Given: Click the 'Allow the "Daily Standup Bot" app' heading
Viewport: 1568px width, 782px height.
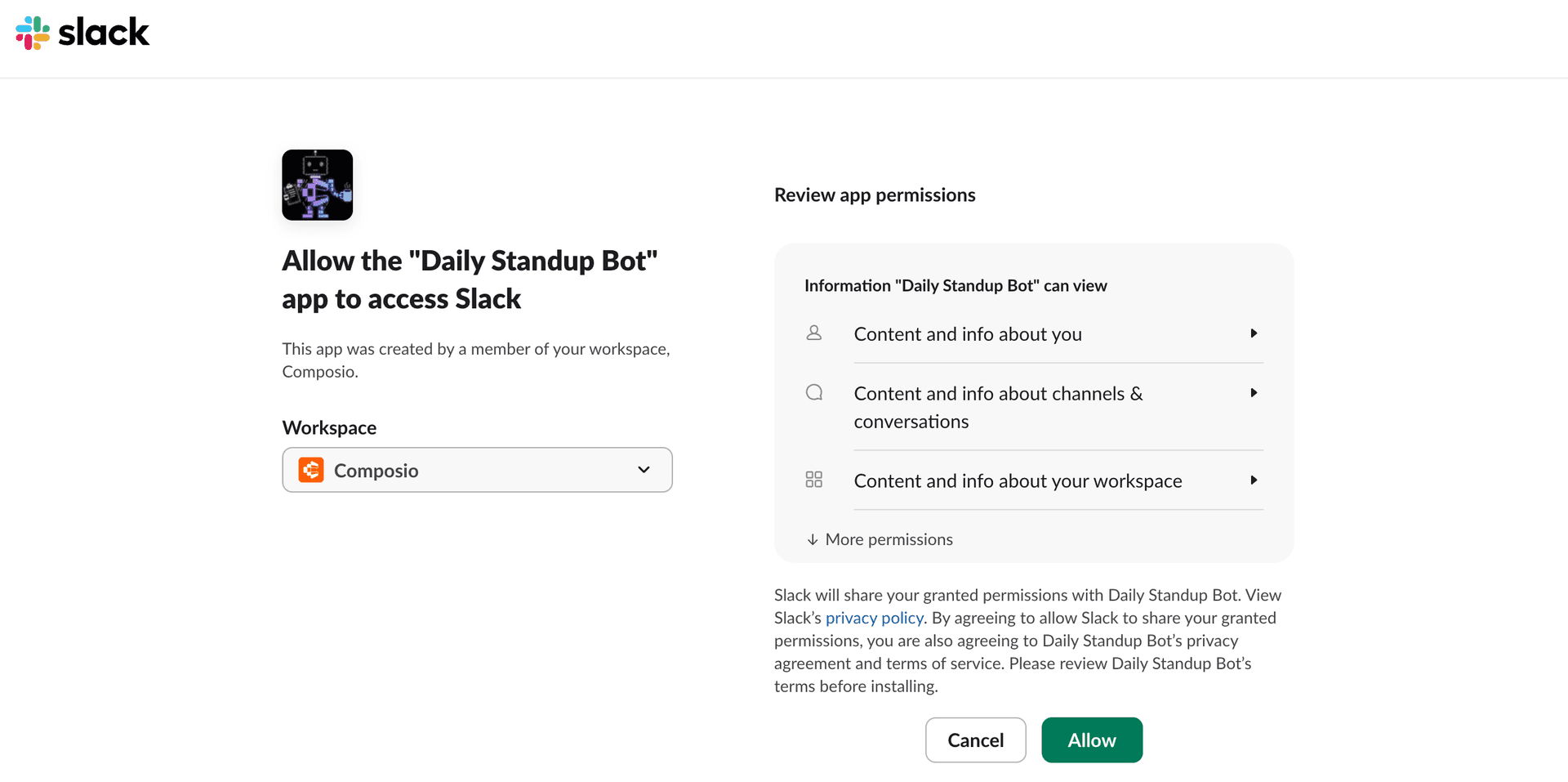Looking at the screenshot, I should pos(470,279).
